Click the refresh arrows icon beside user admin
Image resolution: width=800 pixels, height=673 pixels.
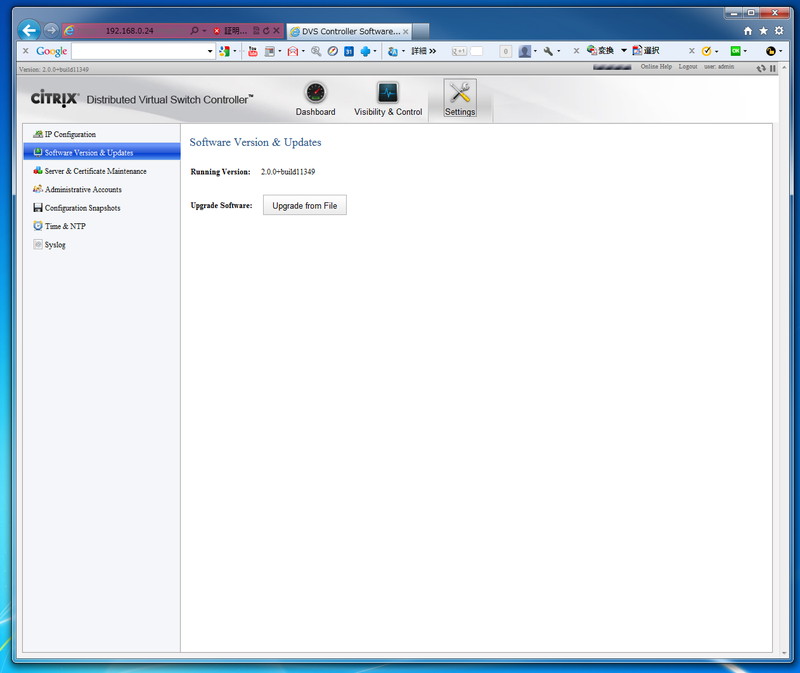761,68
